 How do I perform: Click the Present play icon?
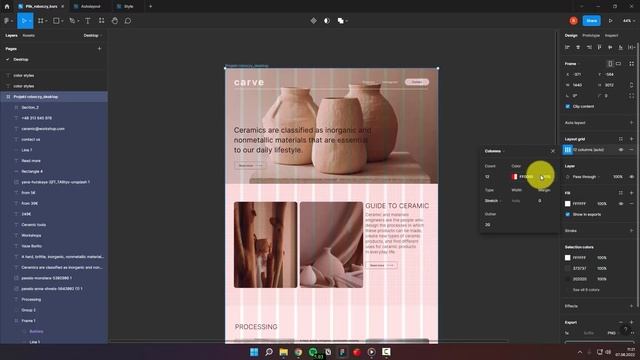(611, 21)
